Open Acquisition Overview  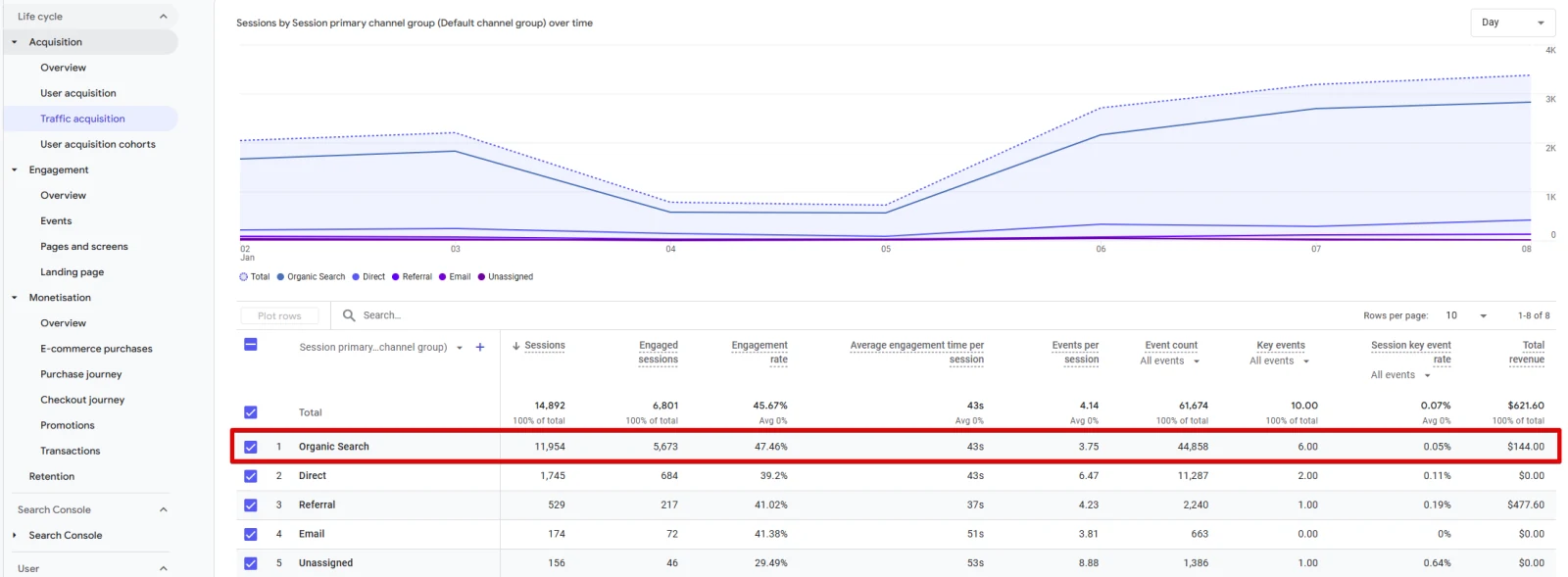(63, 68)
